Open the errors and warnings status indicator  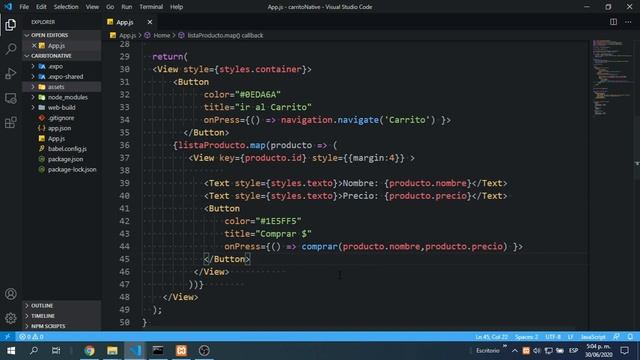click(x=31, y=337)
